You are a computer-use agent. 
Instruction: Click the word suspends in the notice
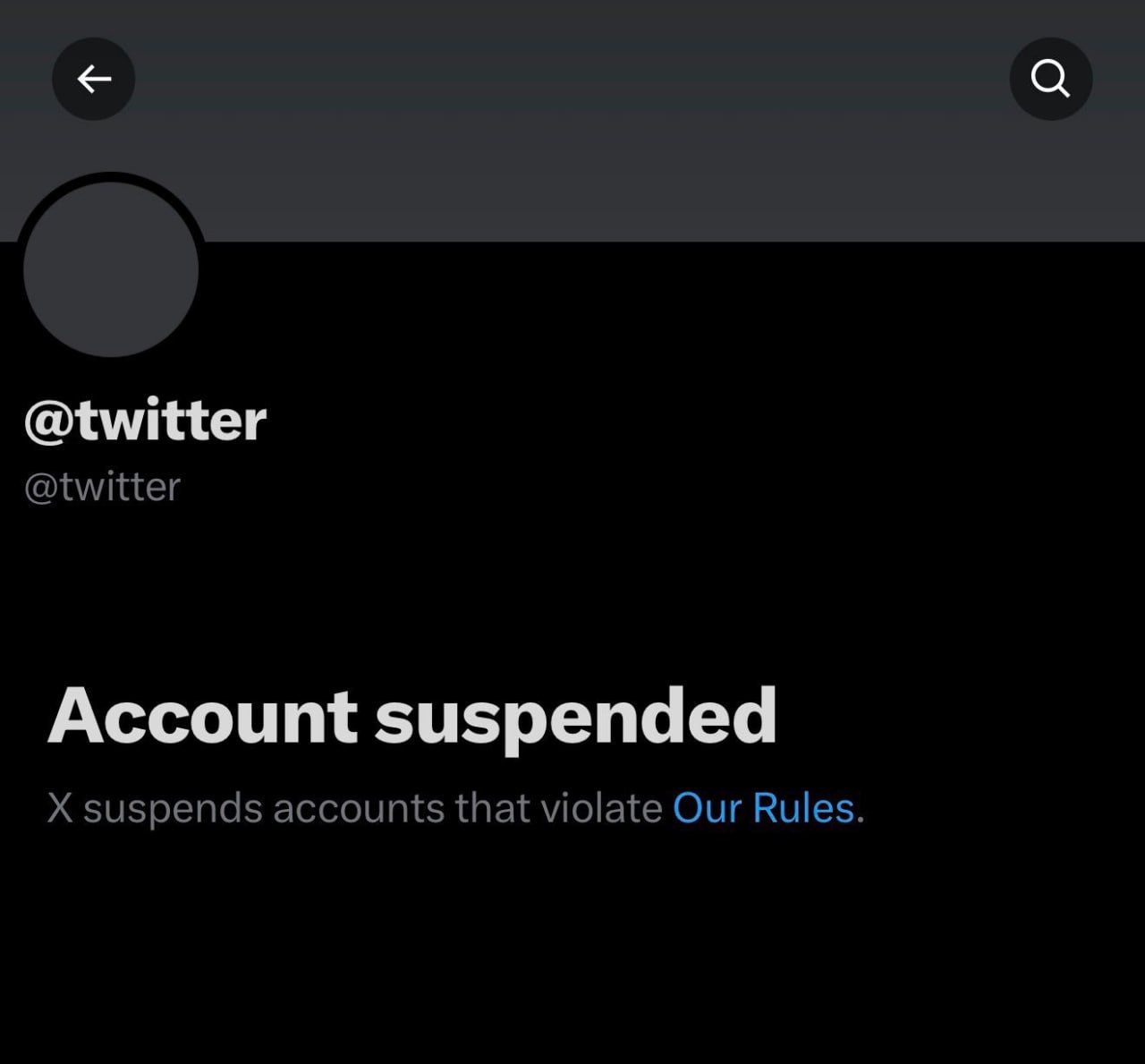pos(173,808)
